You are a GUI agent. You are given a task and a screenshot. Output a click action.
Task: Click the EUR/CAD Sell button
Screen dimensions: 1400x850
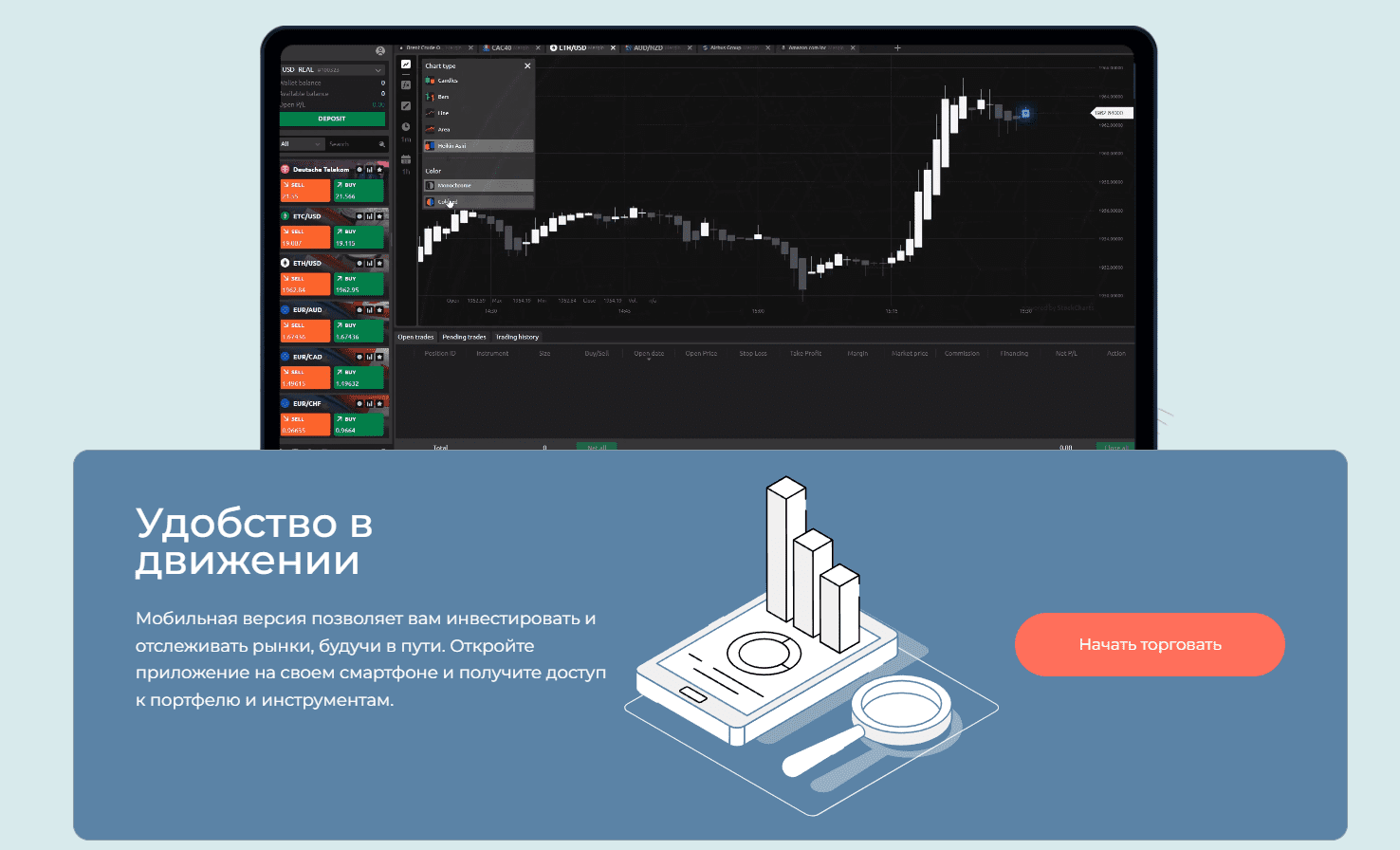tap(305, 378)
